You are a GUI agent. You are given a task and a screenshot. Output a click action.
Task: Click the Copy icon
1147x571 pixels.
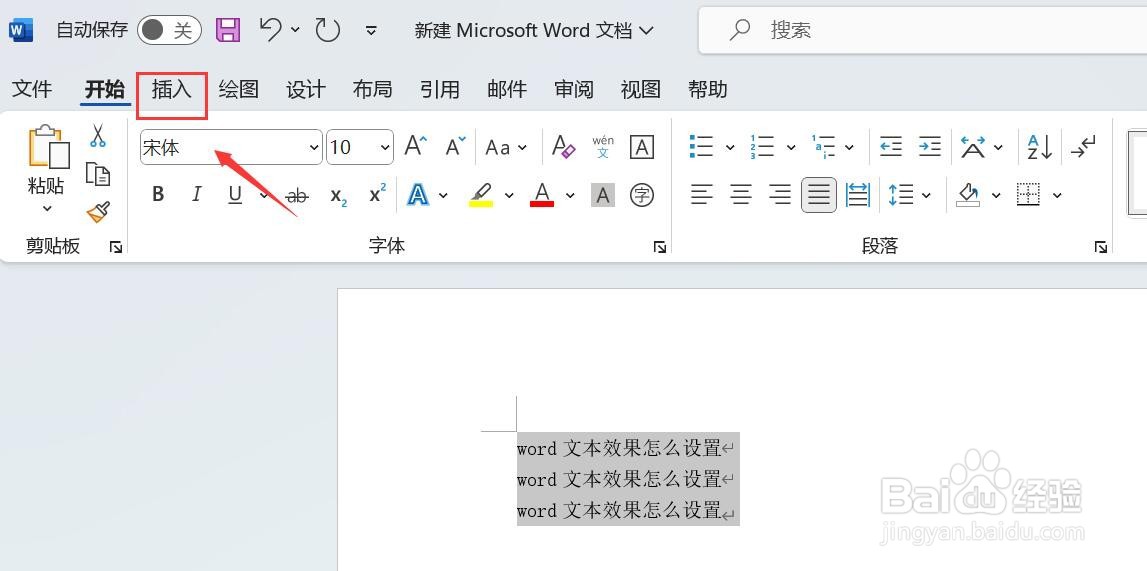[98, 174]
